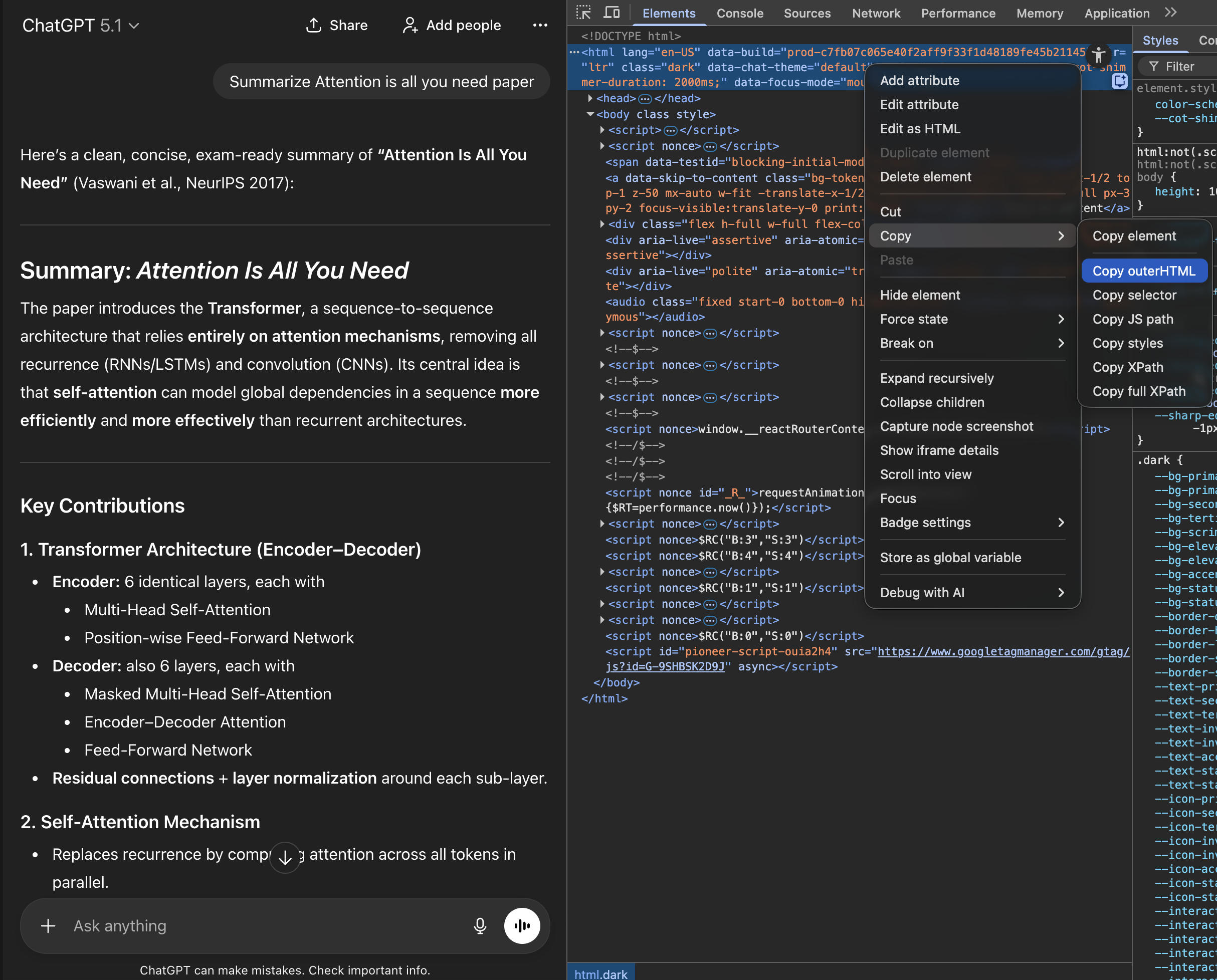1217x980 pixels.
Task: Select Copy outerHTML from the menu
Action: [x=1144, y=271]
